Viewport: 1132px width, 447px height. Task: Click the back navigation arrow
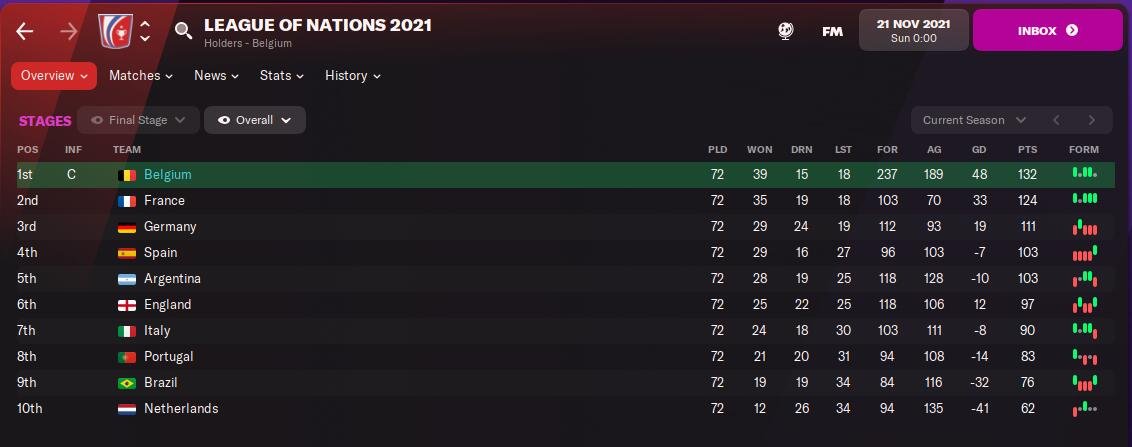coord(25,31)
